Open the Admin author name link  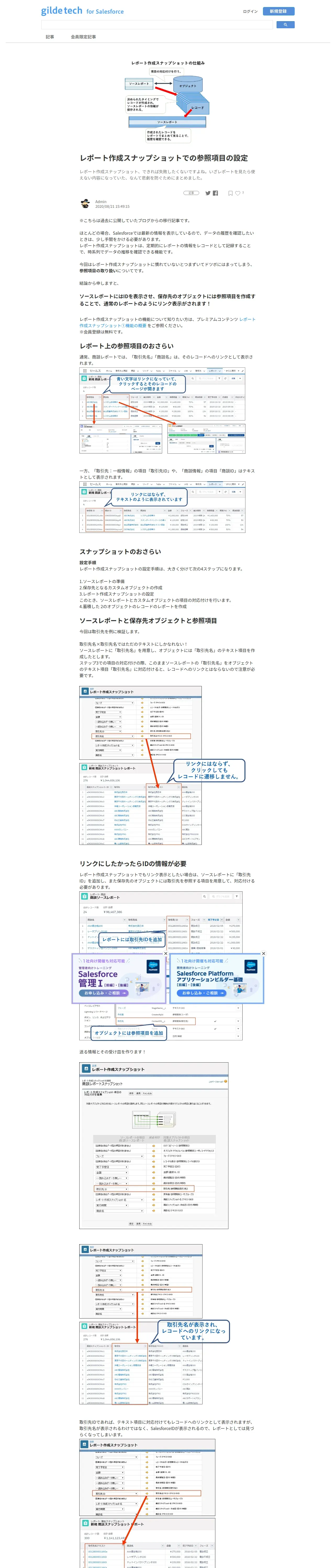tap(101, 201)
